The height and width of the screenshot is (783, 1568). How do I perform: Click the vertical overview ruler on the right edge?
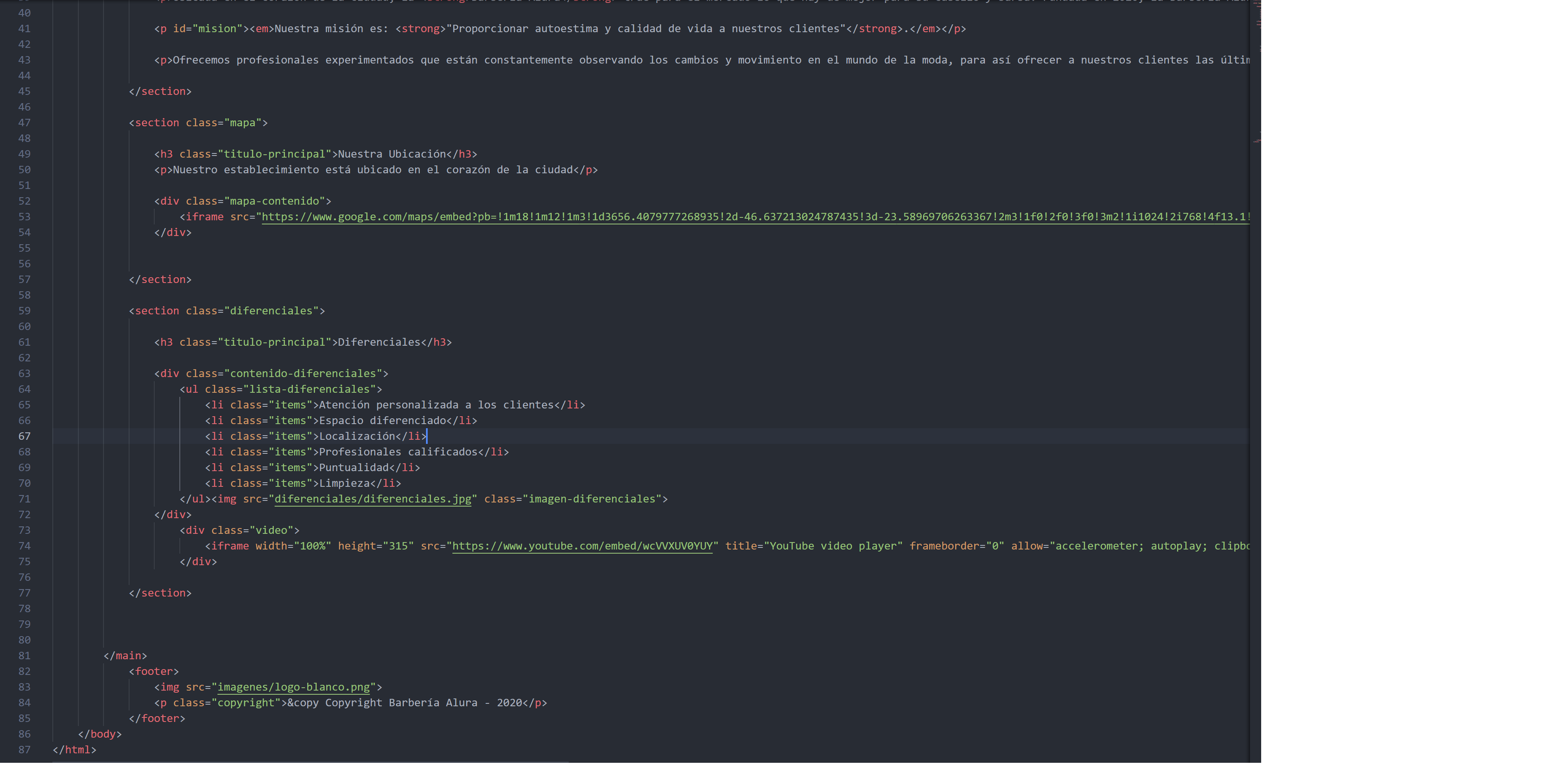click(x=1256, y=381)
